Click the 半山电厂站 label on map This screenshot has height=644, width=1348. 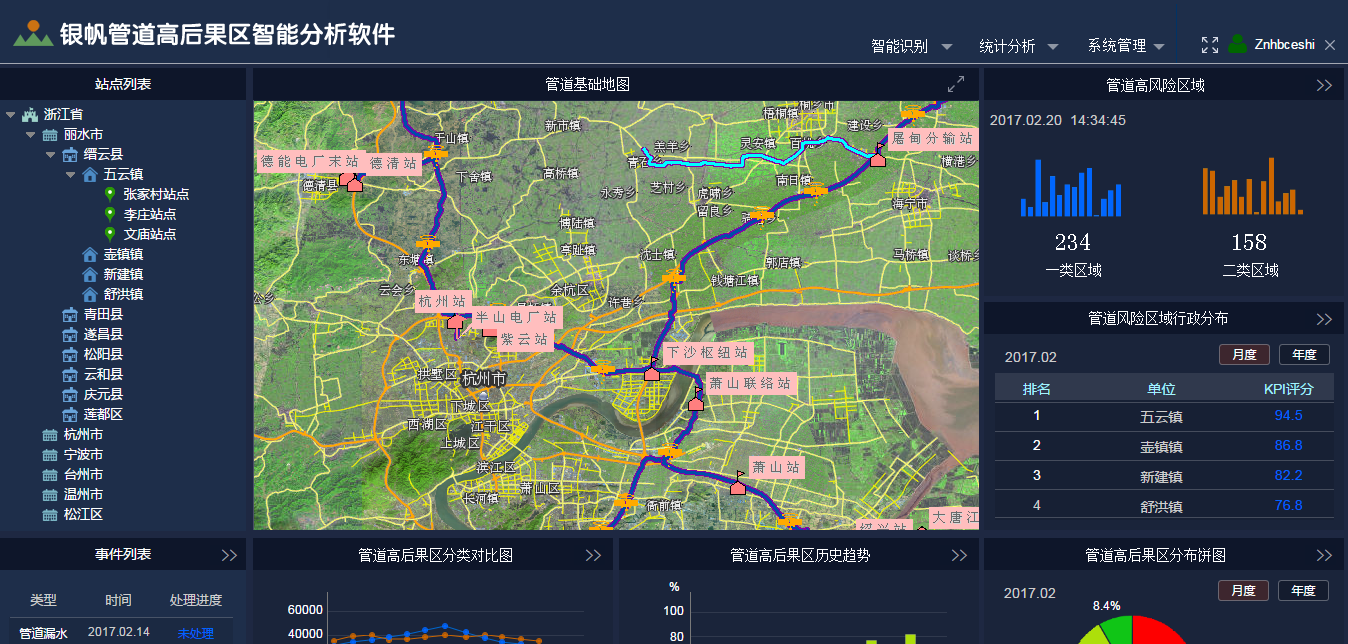pyautogui.click(x=516, y=318)
